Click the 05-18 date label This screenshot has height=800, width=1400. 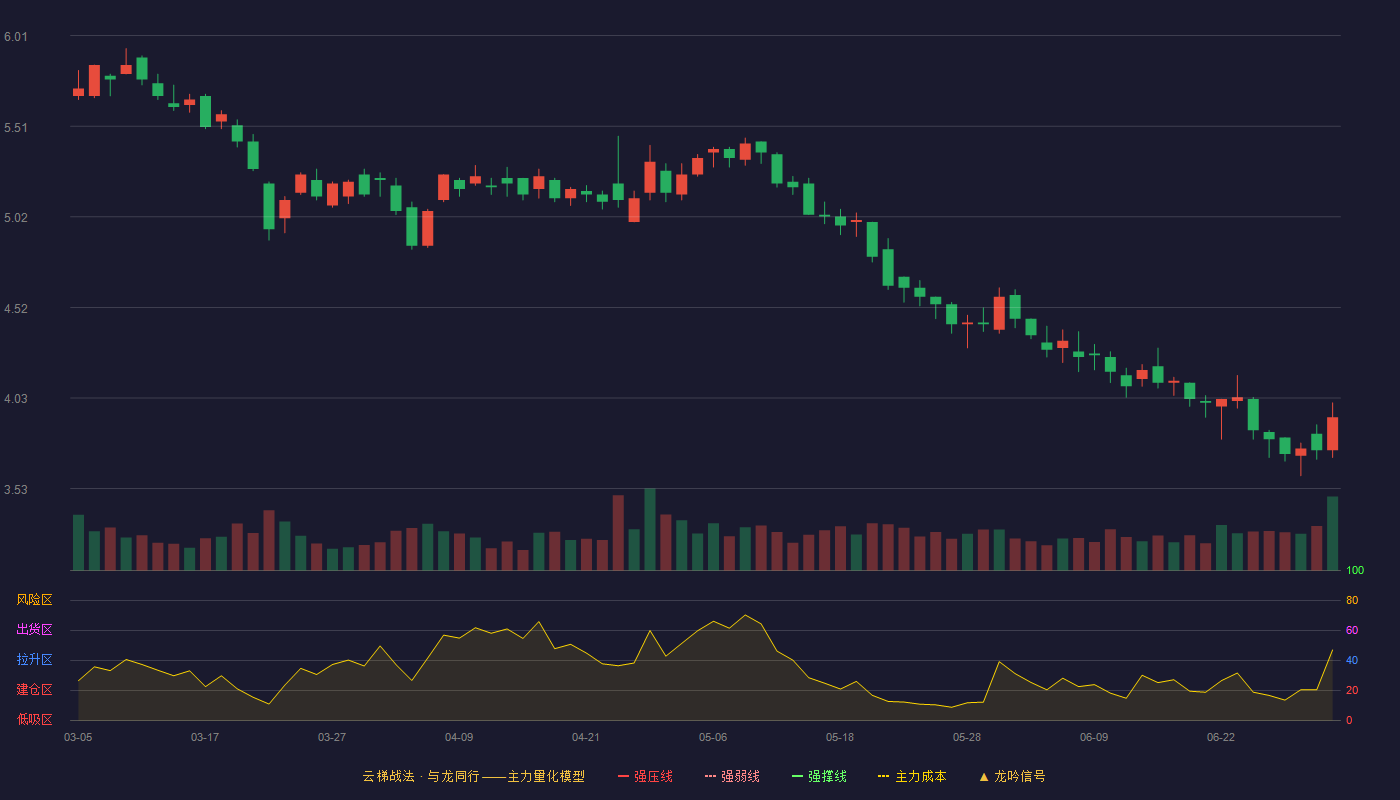[x=840, y=737]
